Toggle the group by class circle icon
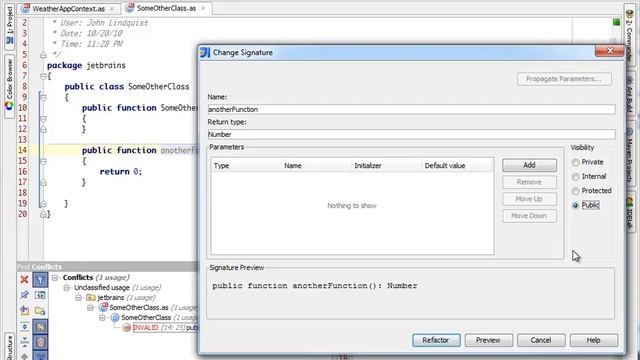 pos(40,342)
